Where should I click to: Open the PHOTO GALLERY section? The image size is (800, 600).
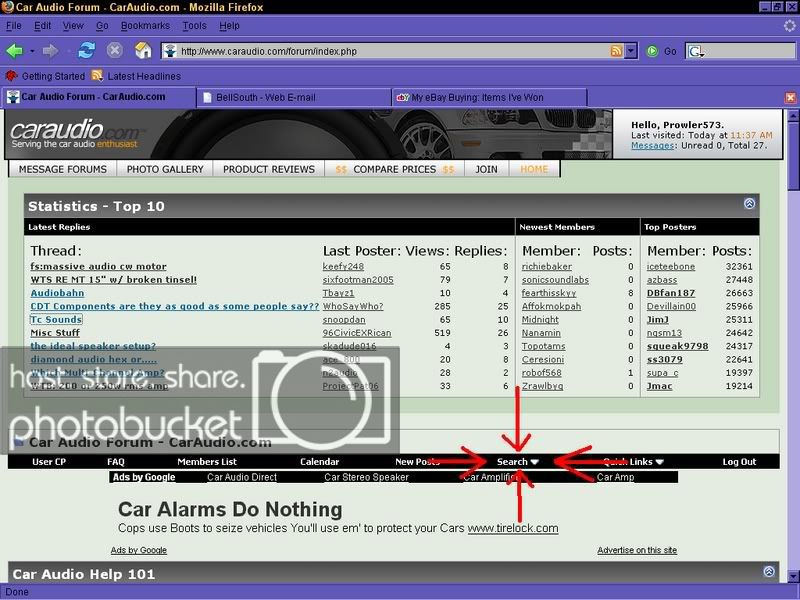tap(165, 169)
